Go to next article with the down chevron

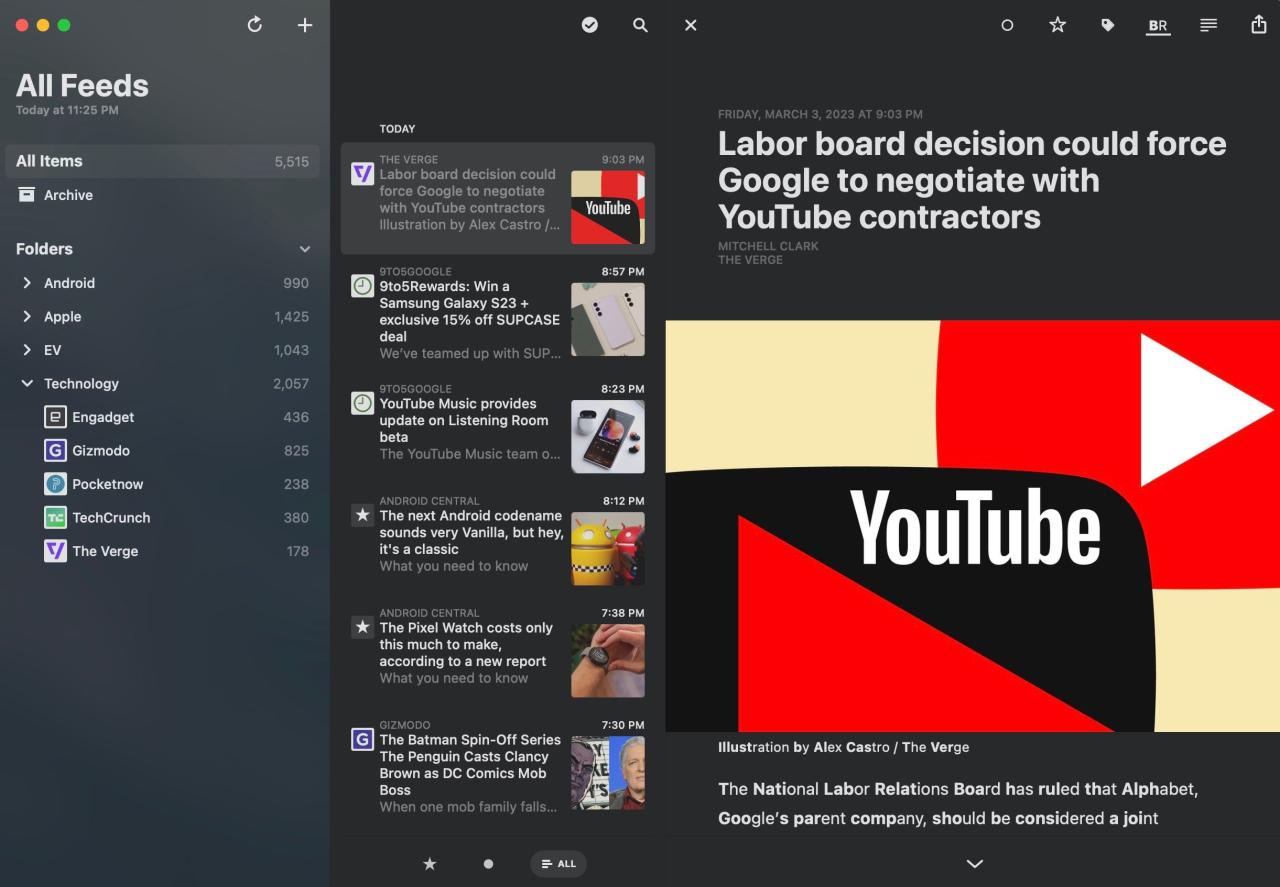[x=974, y=863]
